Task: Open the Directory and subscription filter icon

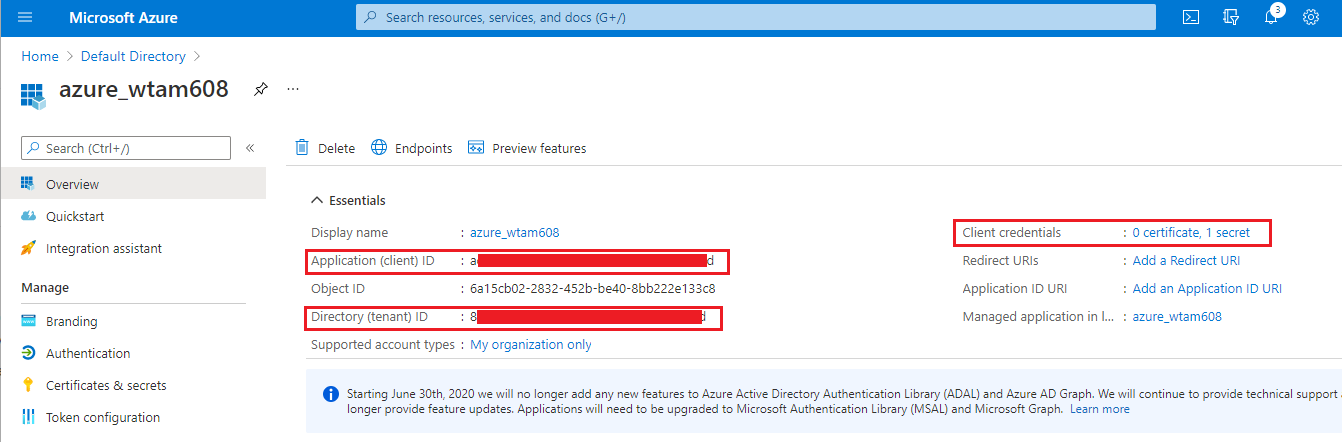Action: (x=1231, y=18)
